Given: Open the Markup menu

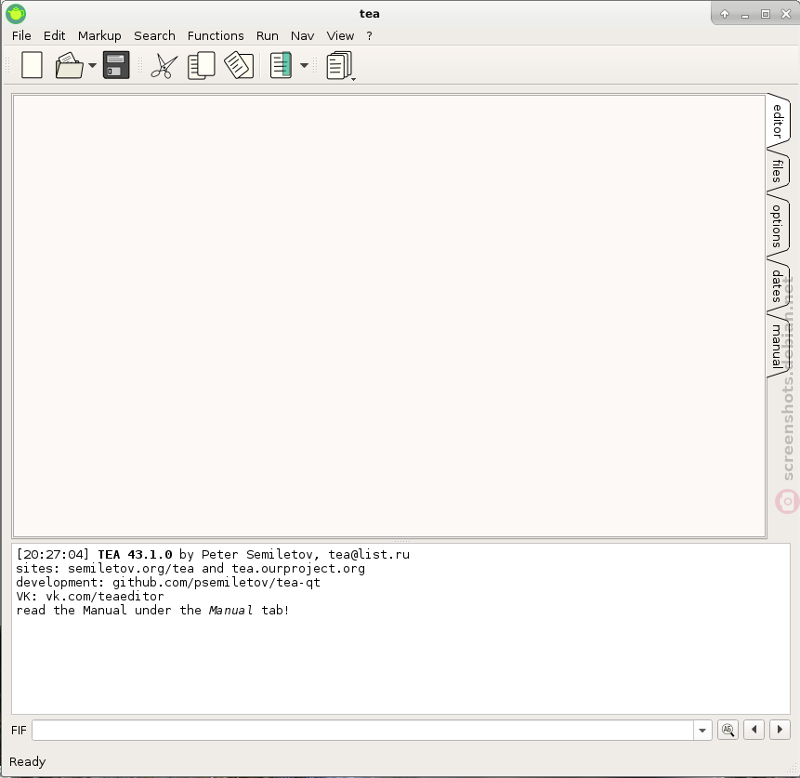Looking at the screenshot, I should 99,36.
